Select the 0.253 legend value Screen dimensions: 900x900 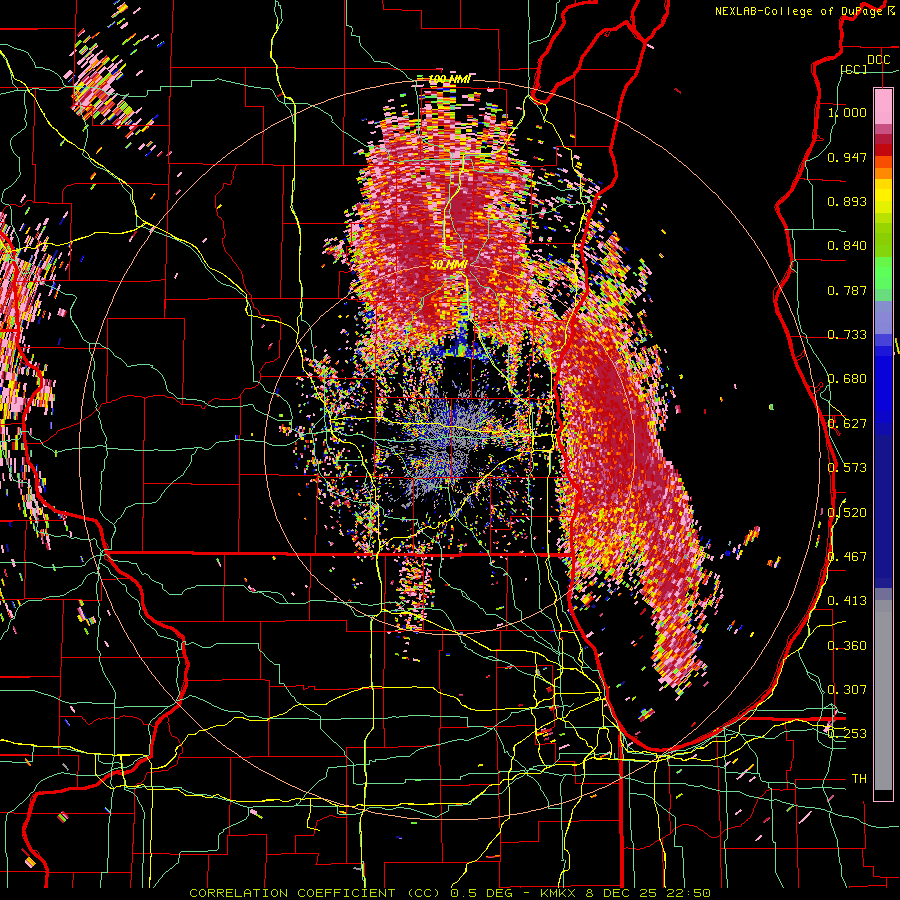click(x=847, y=734)
